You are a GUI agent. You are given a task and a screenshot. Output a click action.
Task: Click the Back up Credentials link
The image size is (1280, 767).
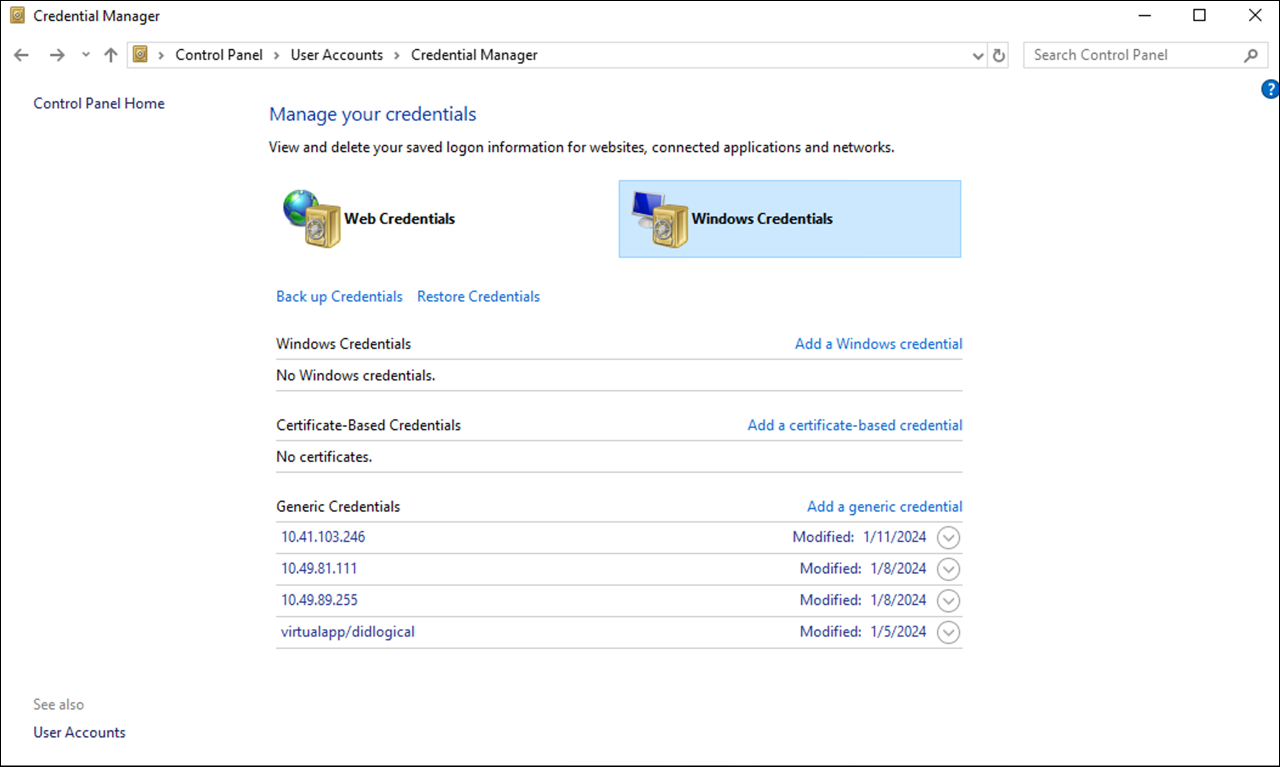pos(339,296)
